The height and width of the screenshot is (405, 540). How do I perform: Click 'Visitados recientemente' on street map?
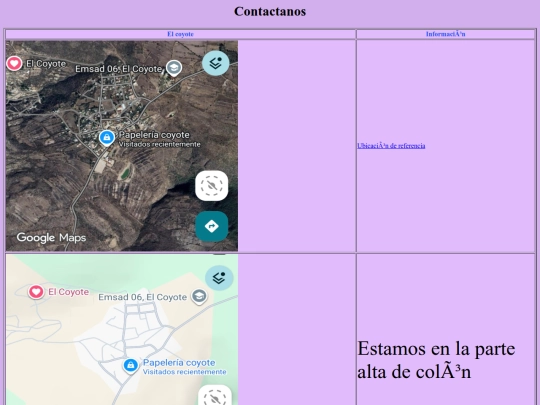[x=185, y=372]
